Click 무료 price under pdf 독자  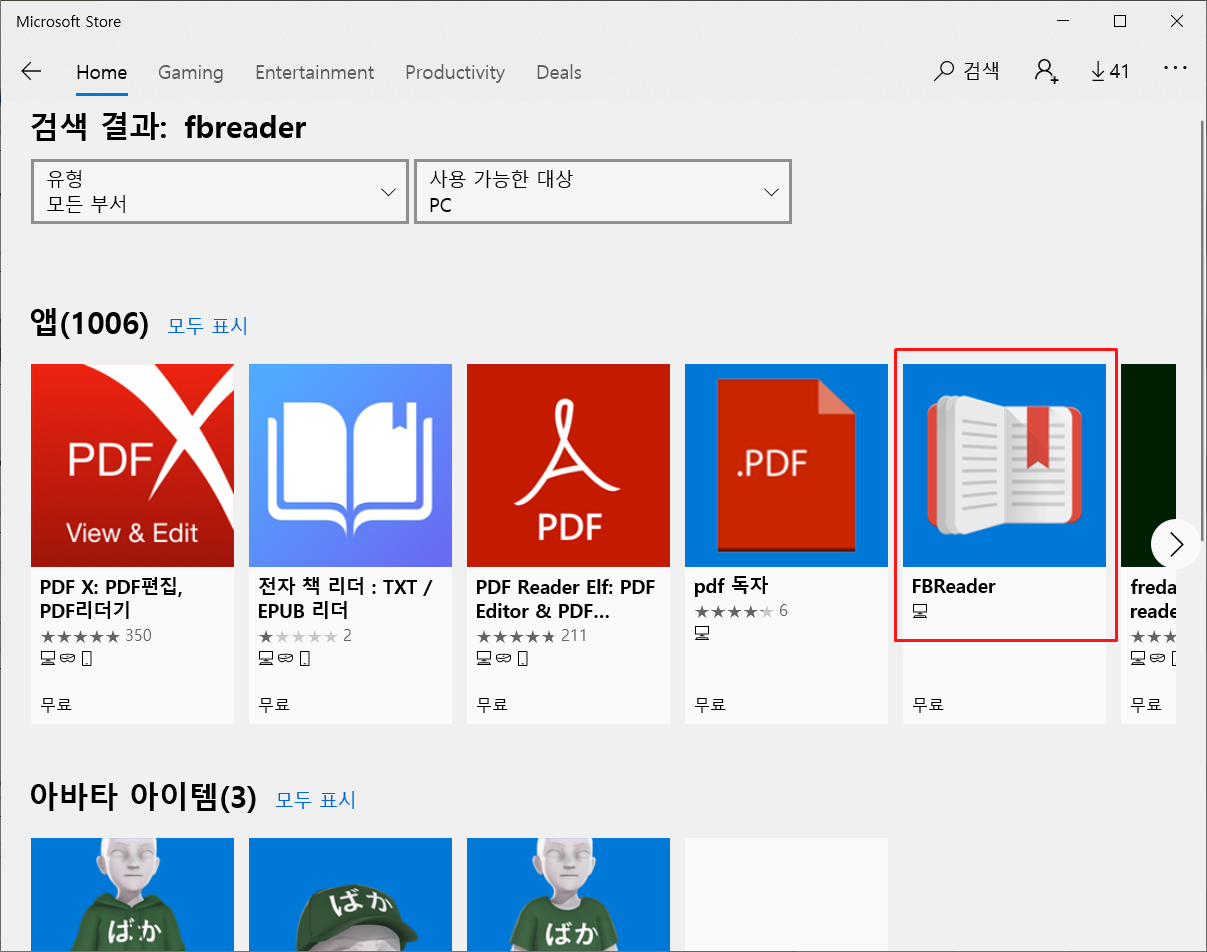710,705
